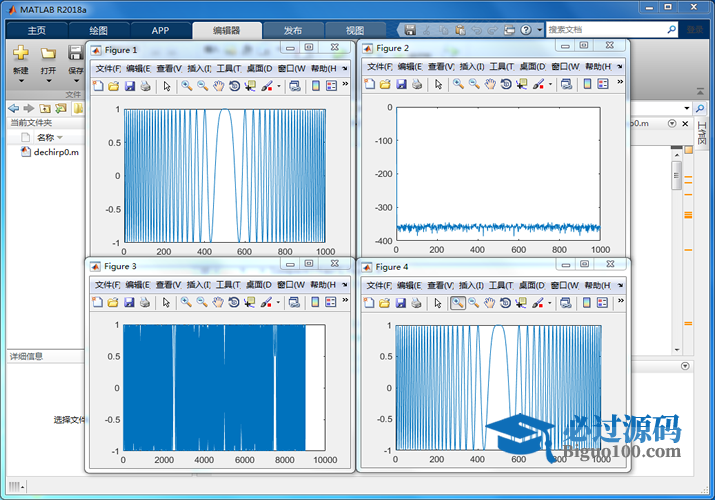Open 工具(T) menu in Figure 3
The width and height of the screenshot is (715, 500).
[228, 285]
